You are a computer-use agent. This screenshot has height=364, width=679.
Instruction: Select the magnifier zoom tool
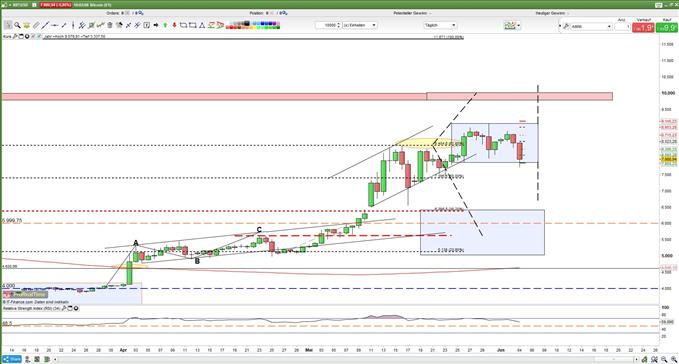(x=17, y=26)
